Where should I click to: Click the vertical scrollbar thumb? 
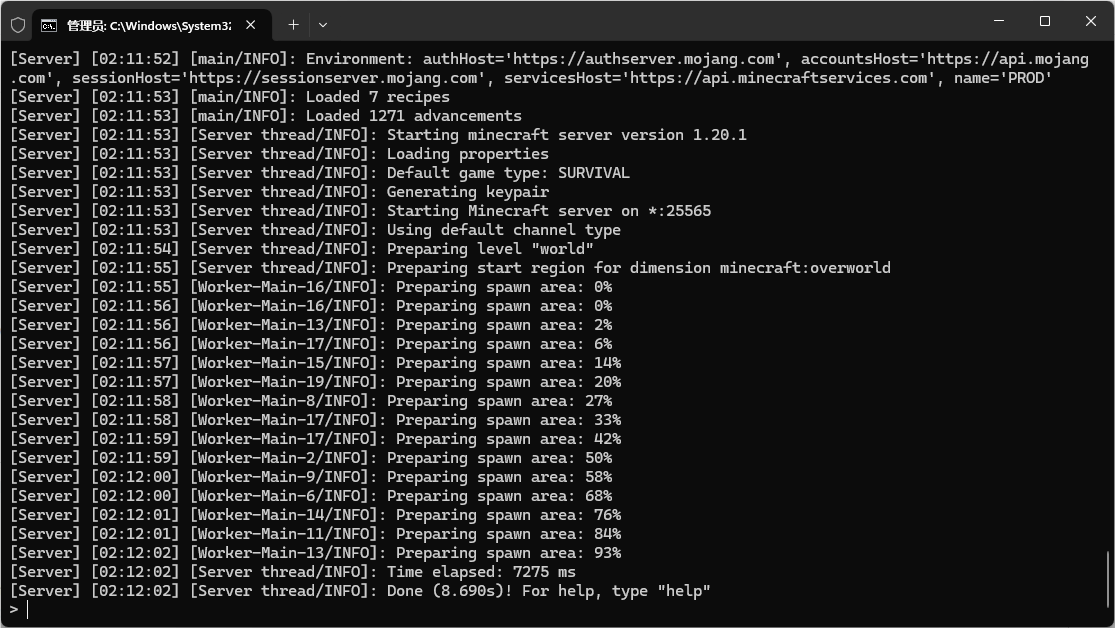pos(1108,578)
